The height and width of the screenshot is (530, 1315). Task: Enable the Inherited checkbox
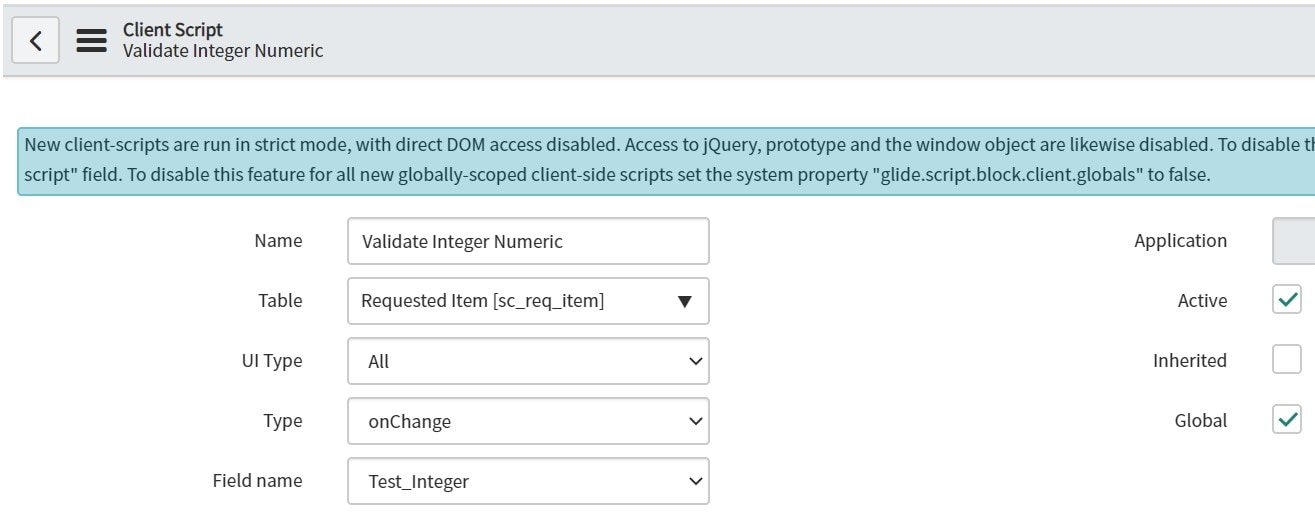coord(1286,360)
